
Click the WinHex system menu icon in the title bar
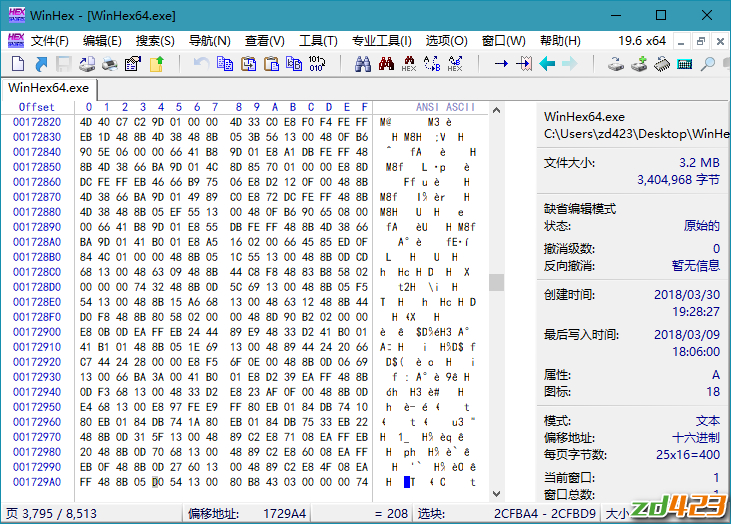click(x=17, y=15)
